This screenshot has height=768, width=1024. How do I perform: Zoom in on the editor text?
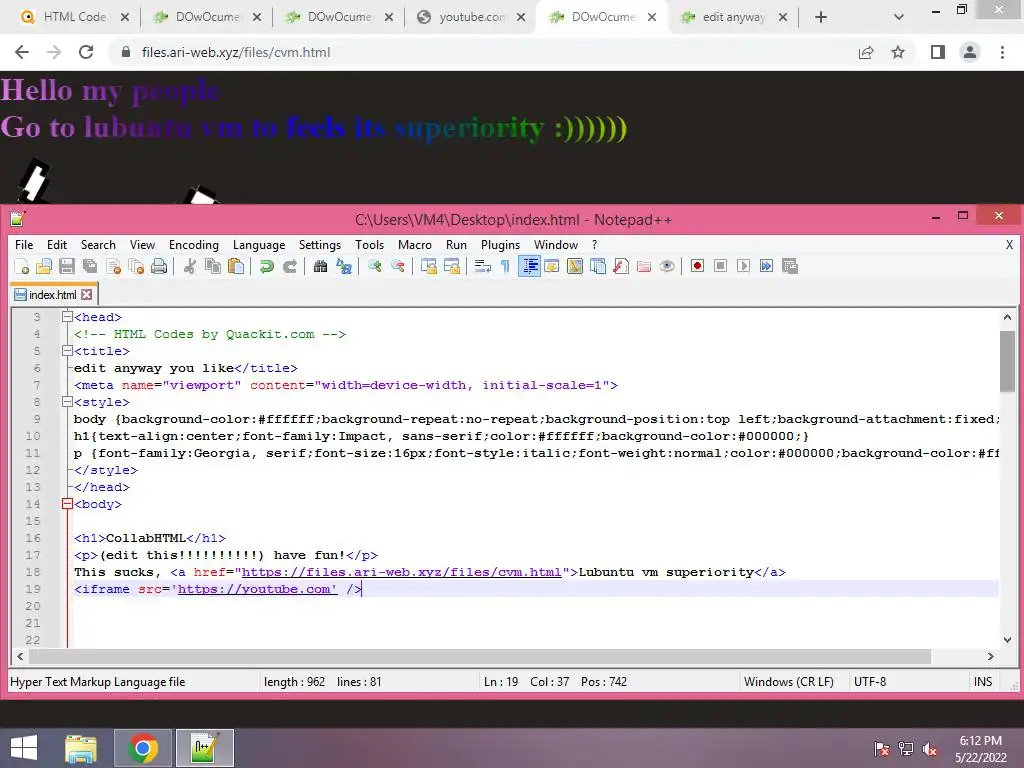(375, 266)
